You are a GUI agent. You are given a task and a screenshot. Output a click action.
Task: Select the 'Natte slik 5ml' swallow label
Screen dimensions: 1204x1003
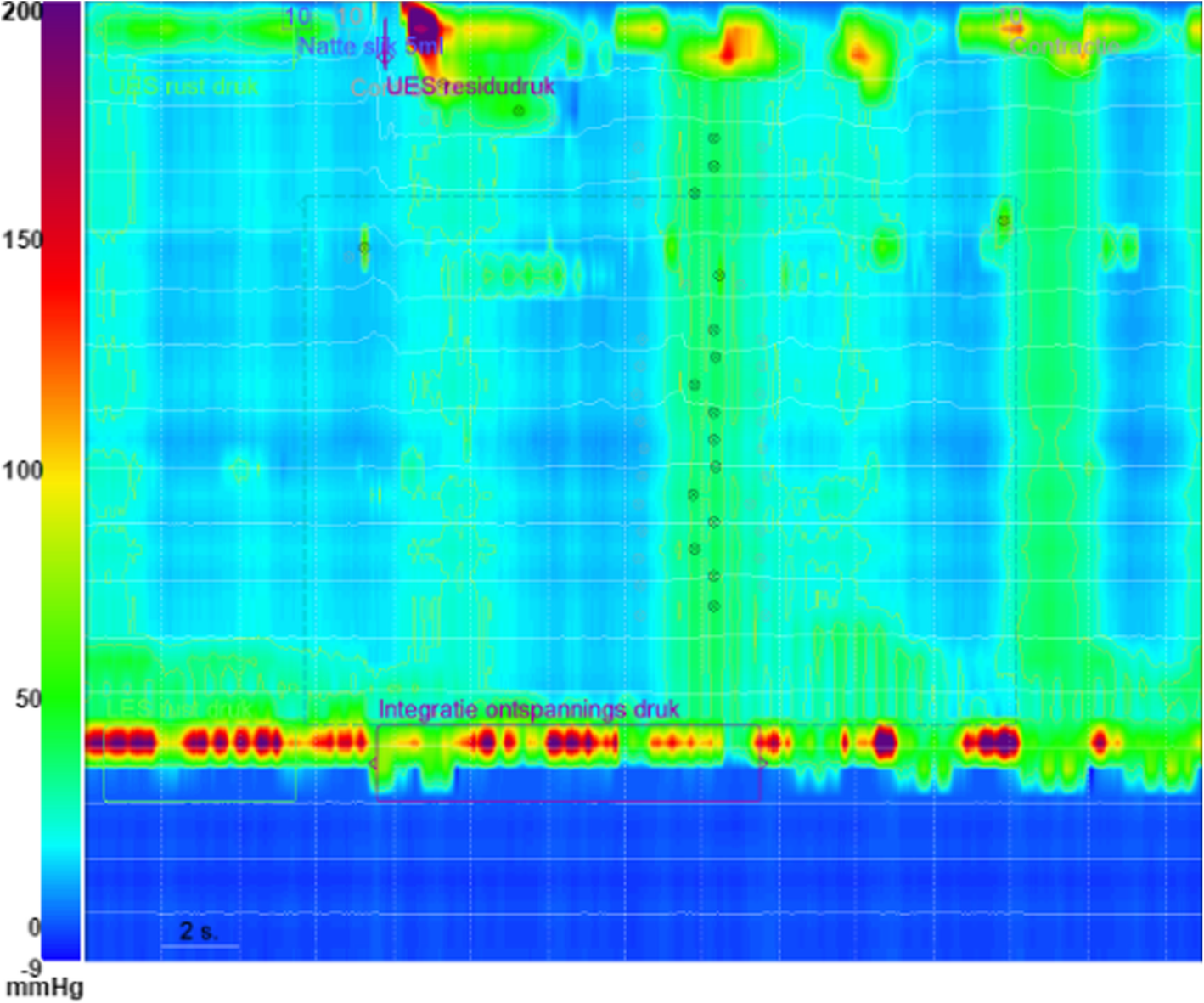370,46
